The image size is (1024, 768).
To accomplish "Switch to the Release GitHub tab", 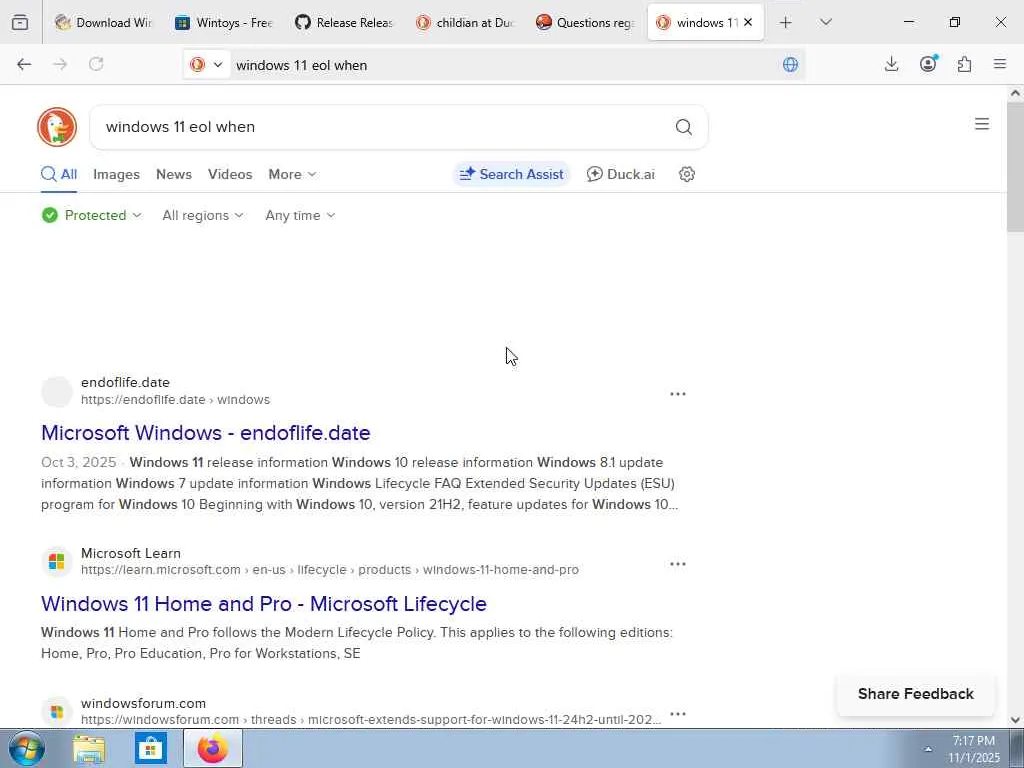I will click(x=344, y=23).
